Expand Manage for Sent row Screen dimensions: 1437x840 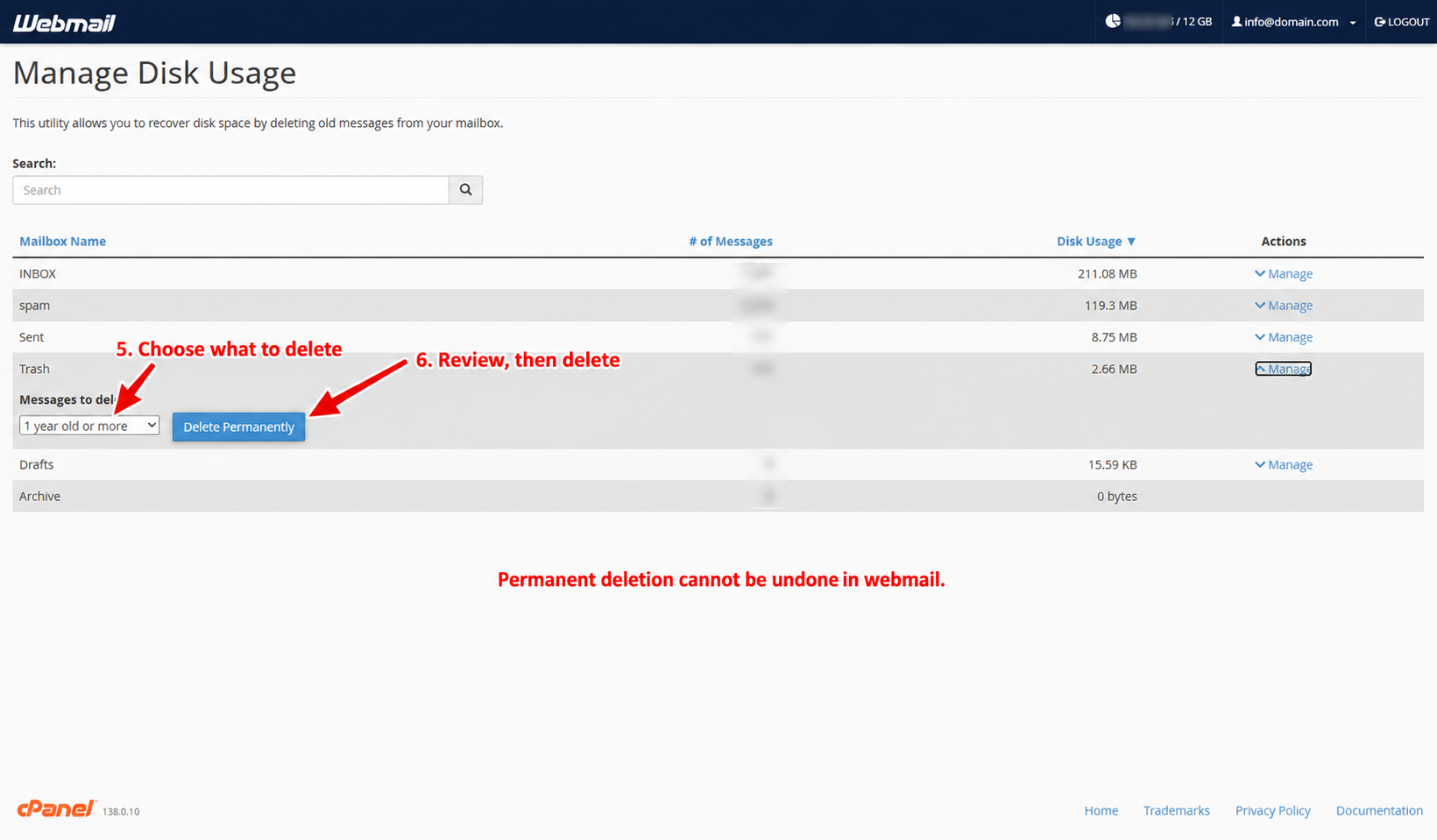1284,336
